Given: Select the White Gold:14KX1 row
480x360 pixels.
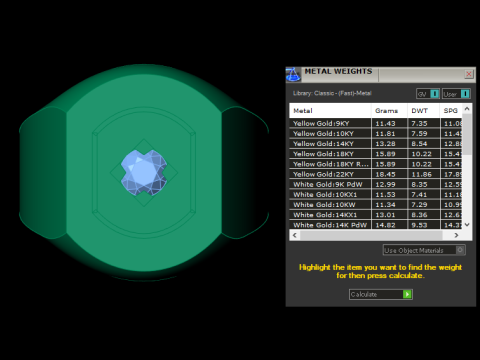Looking at the screenshot, I should 376,215.
